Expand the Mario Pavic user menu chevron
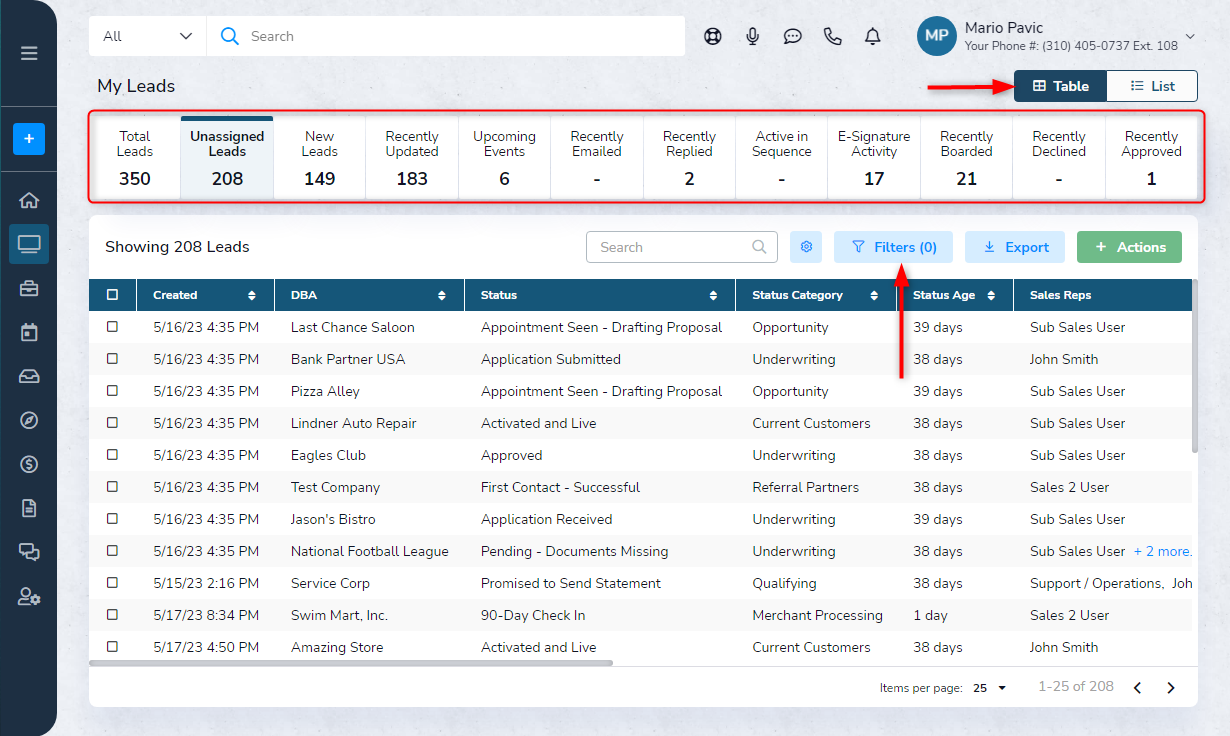1230x736 pixels. tap(1189, 37)
